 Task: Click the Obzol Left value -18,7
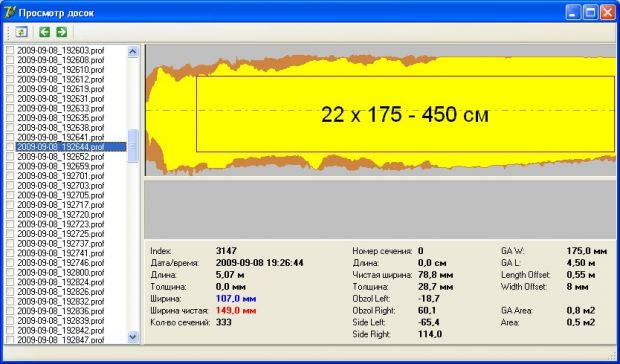(429, 298)
